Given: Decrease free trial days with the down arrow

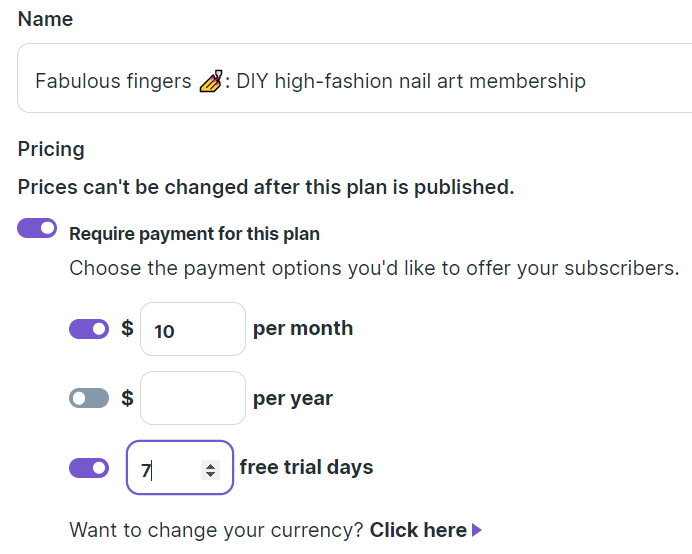Looking at the screenshot, I should coord(210,473).
